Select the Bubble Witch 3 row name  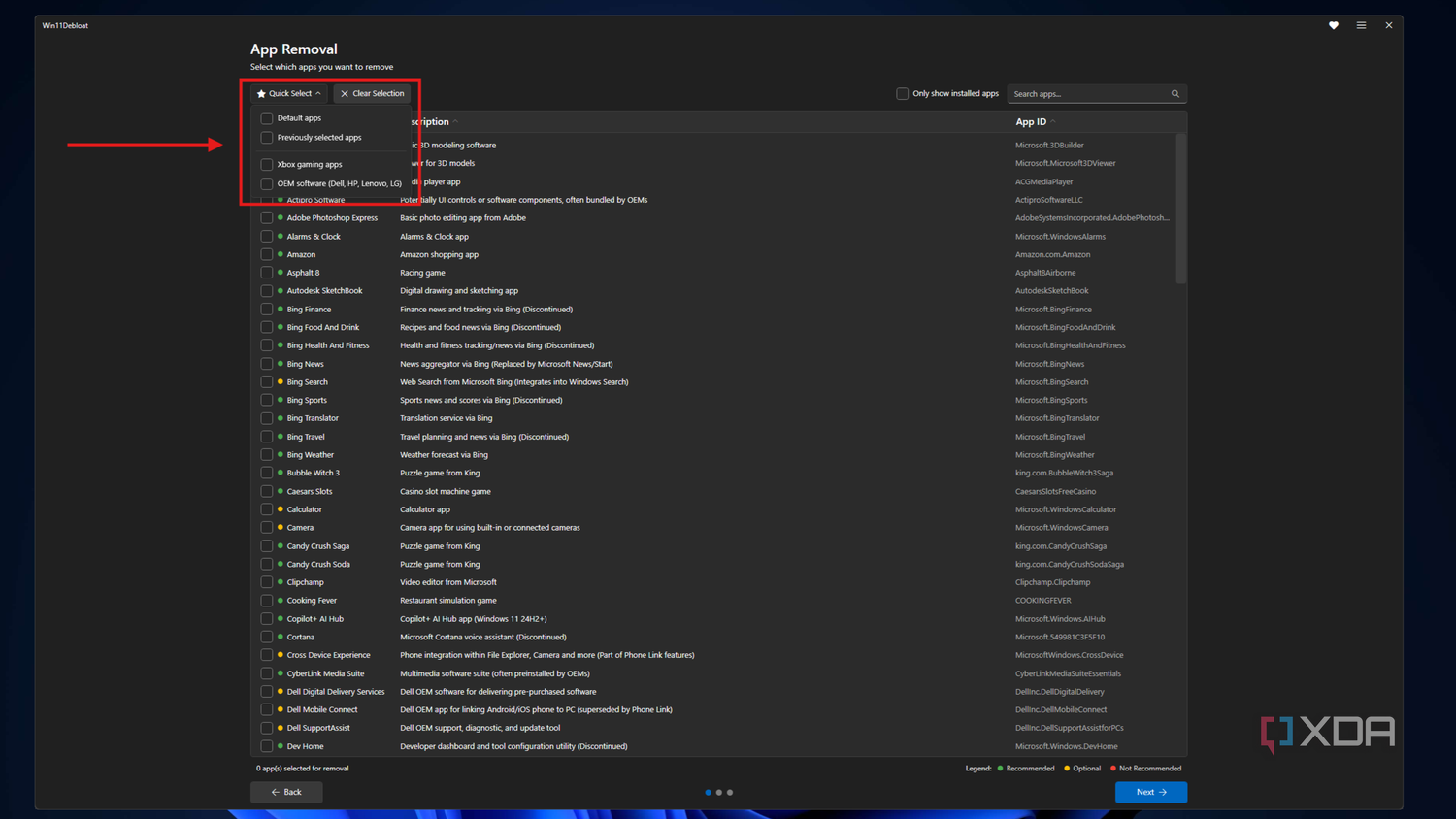coord(314,474)
